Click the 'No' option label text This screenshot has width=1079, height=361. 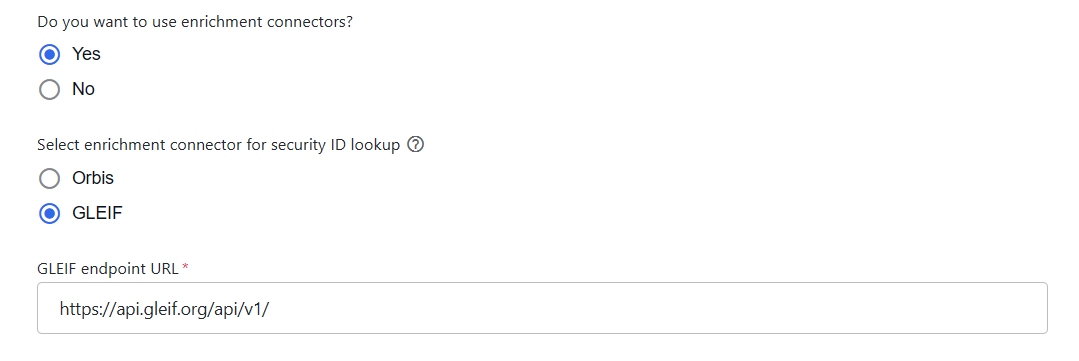pyautogui.click(x=83, y=89)
